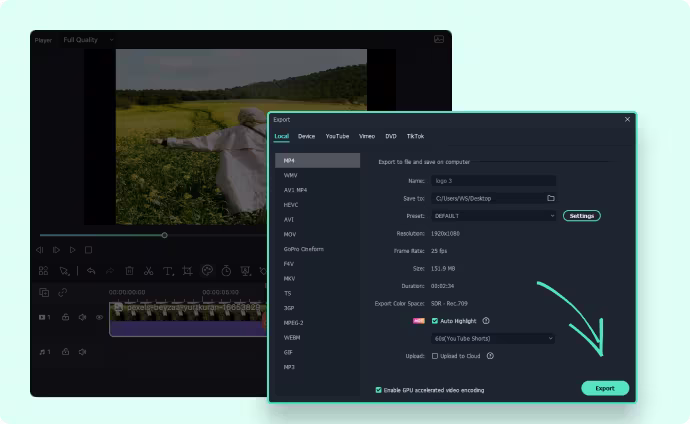The height and width of the screenshot is (424, 690).
Task: Click the redo arrow icon
Action: pos(110,271)
